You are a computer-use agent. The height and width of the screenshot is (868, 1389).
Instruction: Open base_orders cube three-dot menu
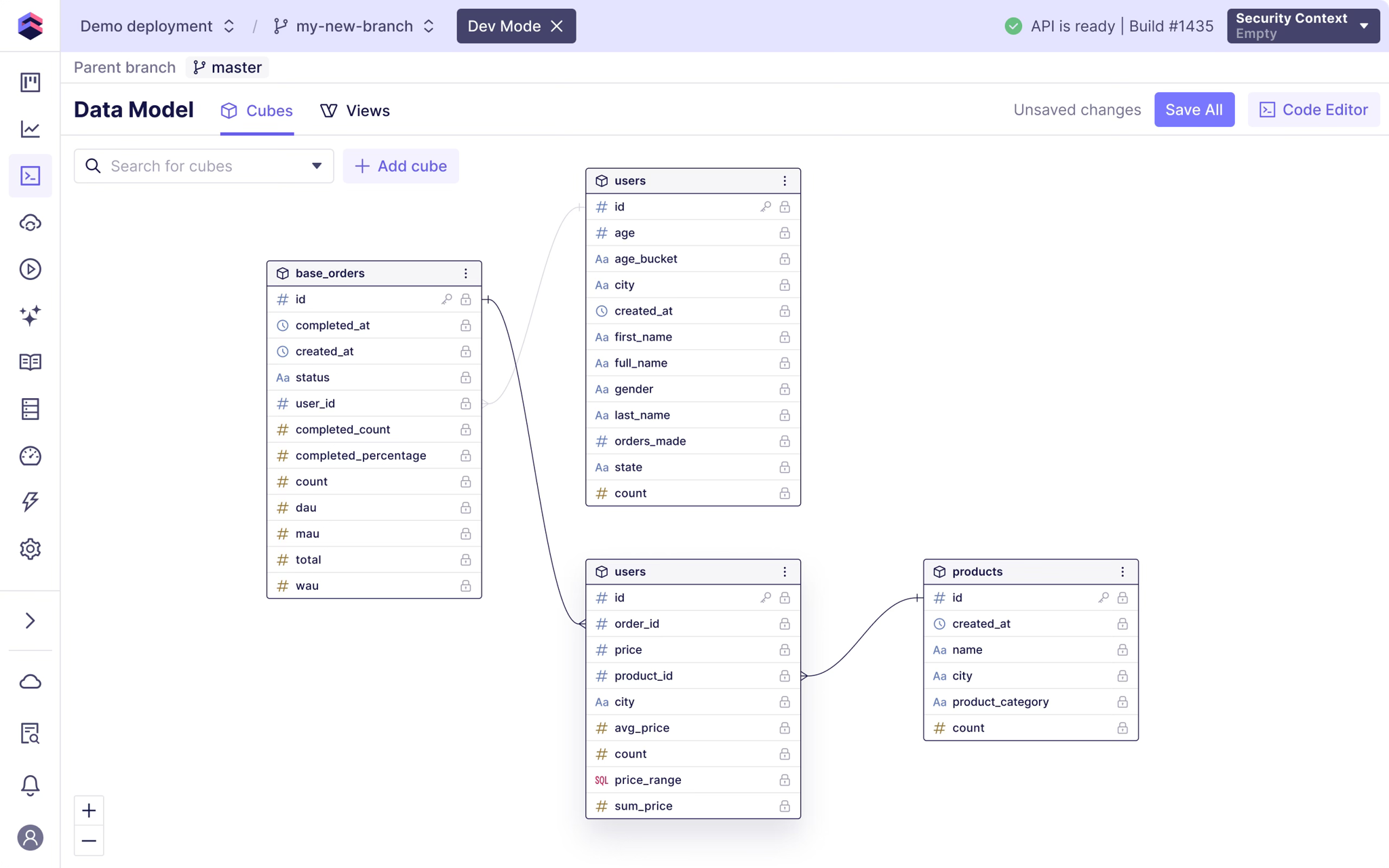pos(465,273)
